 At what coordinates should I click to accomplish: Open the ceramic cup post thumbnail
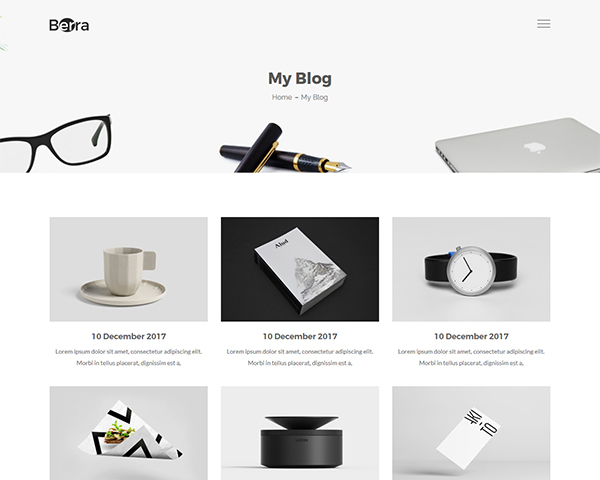click(129, 269)
